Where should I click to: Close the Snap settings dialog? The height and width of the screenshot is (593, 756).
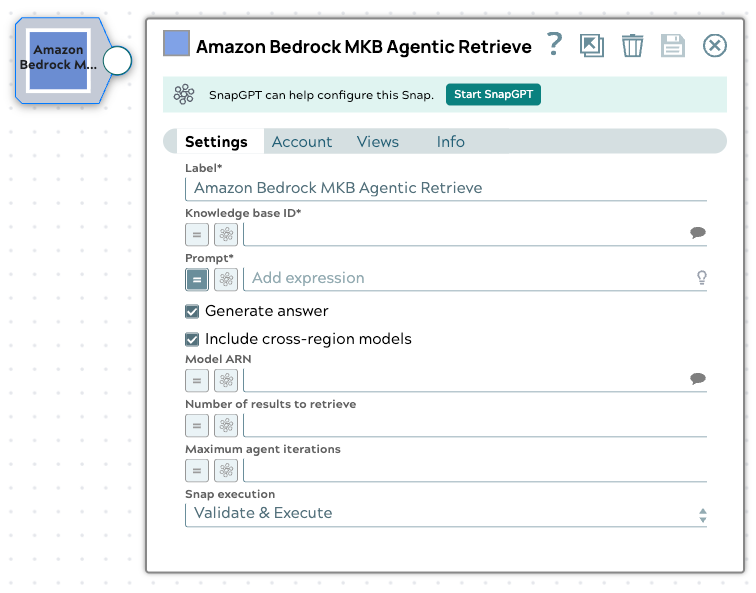click(715, 46)
